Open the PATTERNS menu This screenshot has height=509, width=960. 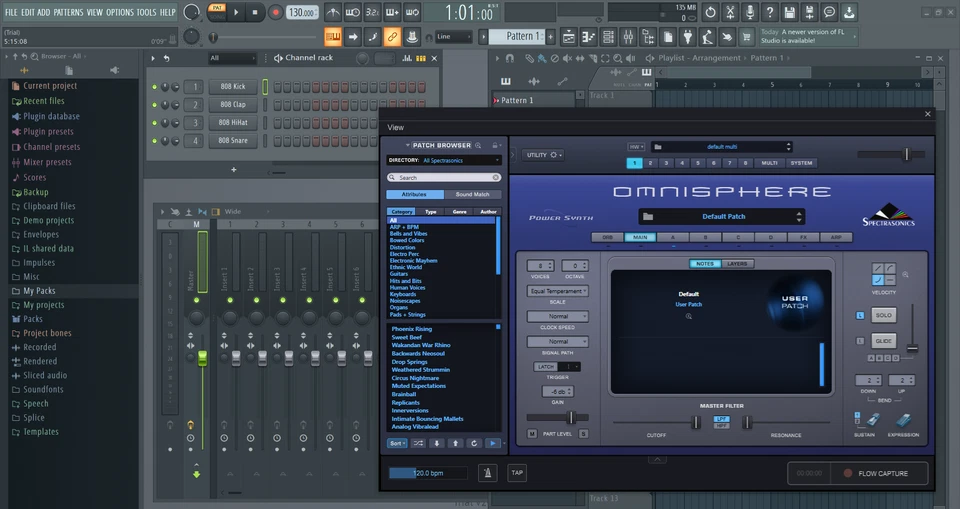point(69,12)
